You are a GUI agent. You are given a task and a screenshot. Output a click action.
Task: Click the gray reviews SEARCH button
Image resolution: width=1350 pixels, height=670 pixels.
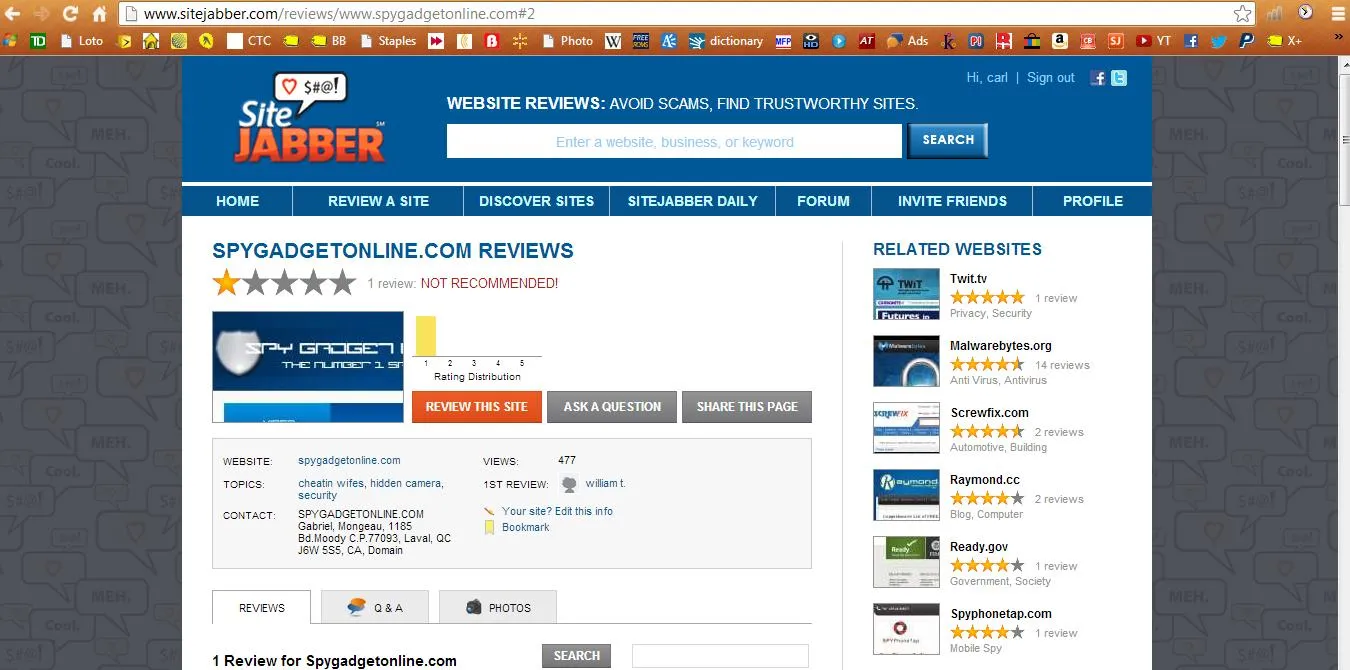point(576,656)
